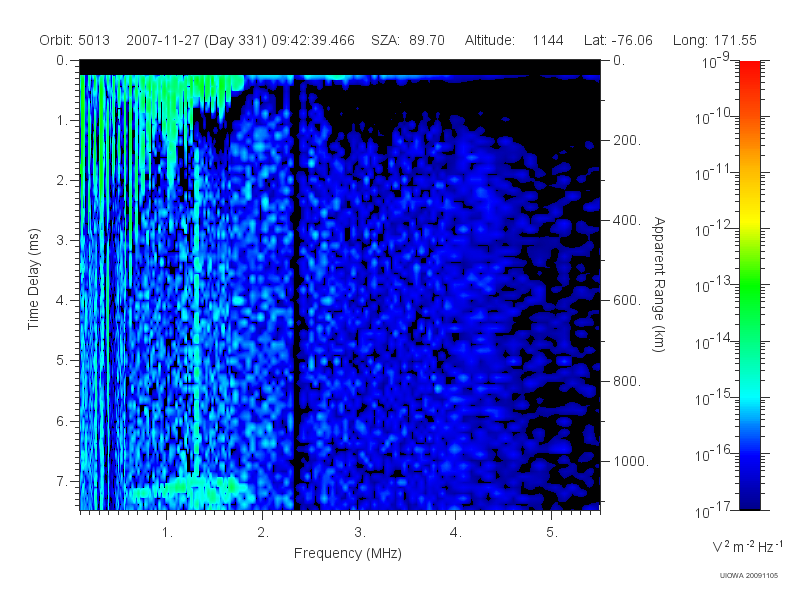800x600 pixels.
Task: Click the Frequency (MHz) axis title
Action: [348, 553]
